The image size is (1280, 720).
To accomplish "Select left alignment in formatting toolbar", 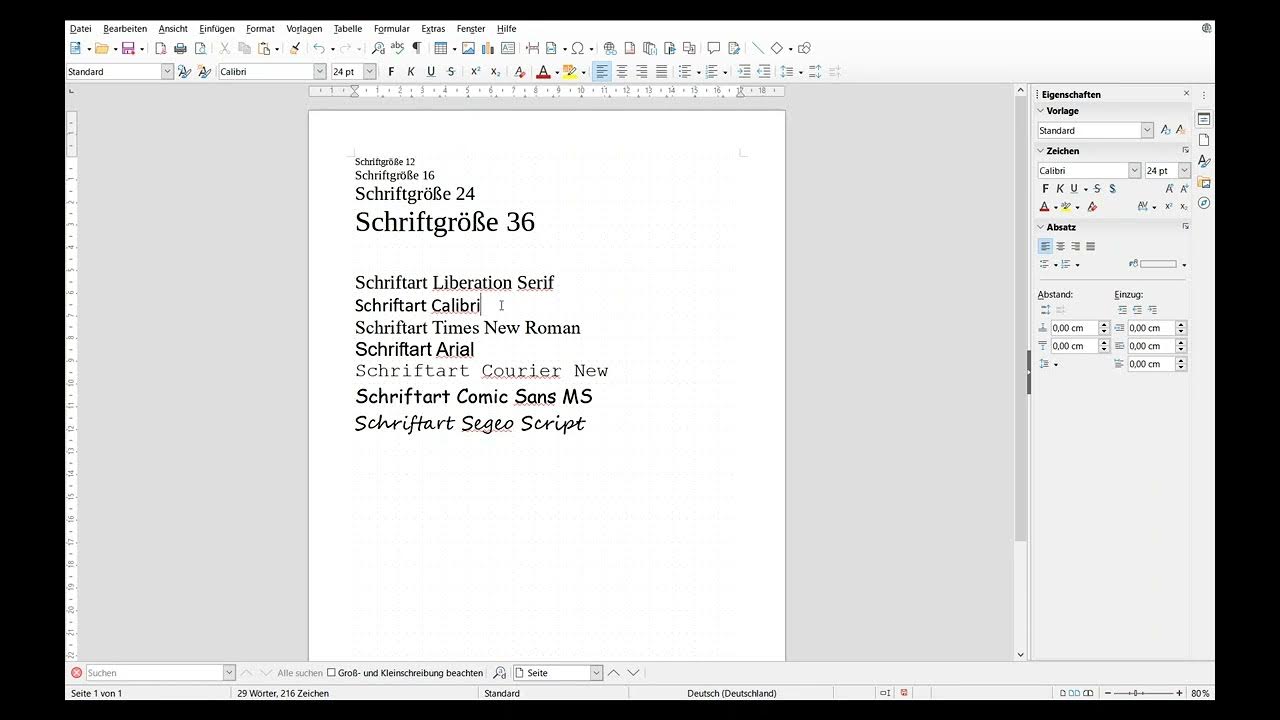I will point(601,72).
